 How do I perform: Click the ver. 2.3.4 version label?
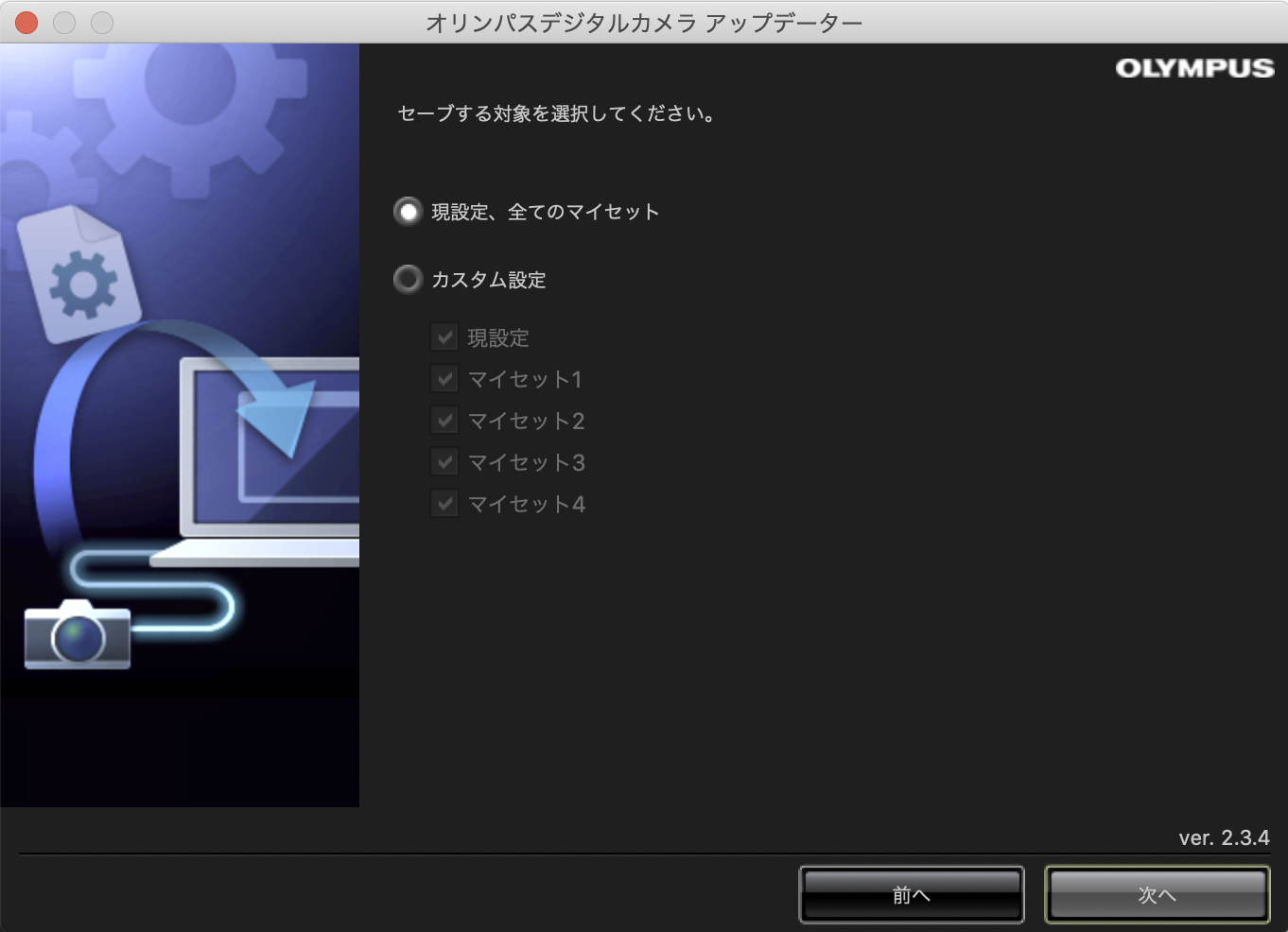coord(1224,837)
